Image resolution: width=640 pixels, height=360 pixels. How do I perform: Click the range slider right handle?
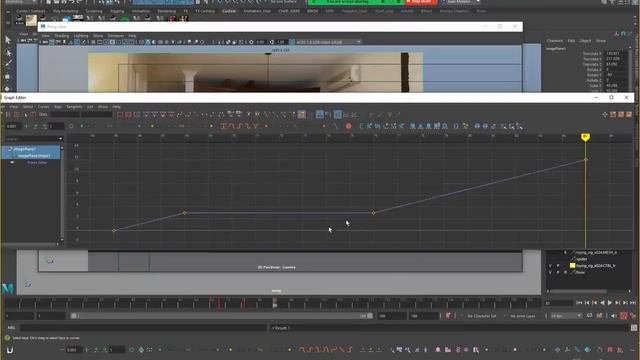[x=370, y=316]
